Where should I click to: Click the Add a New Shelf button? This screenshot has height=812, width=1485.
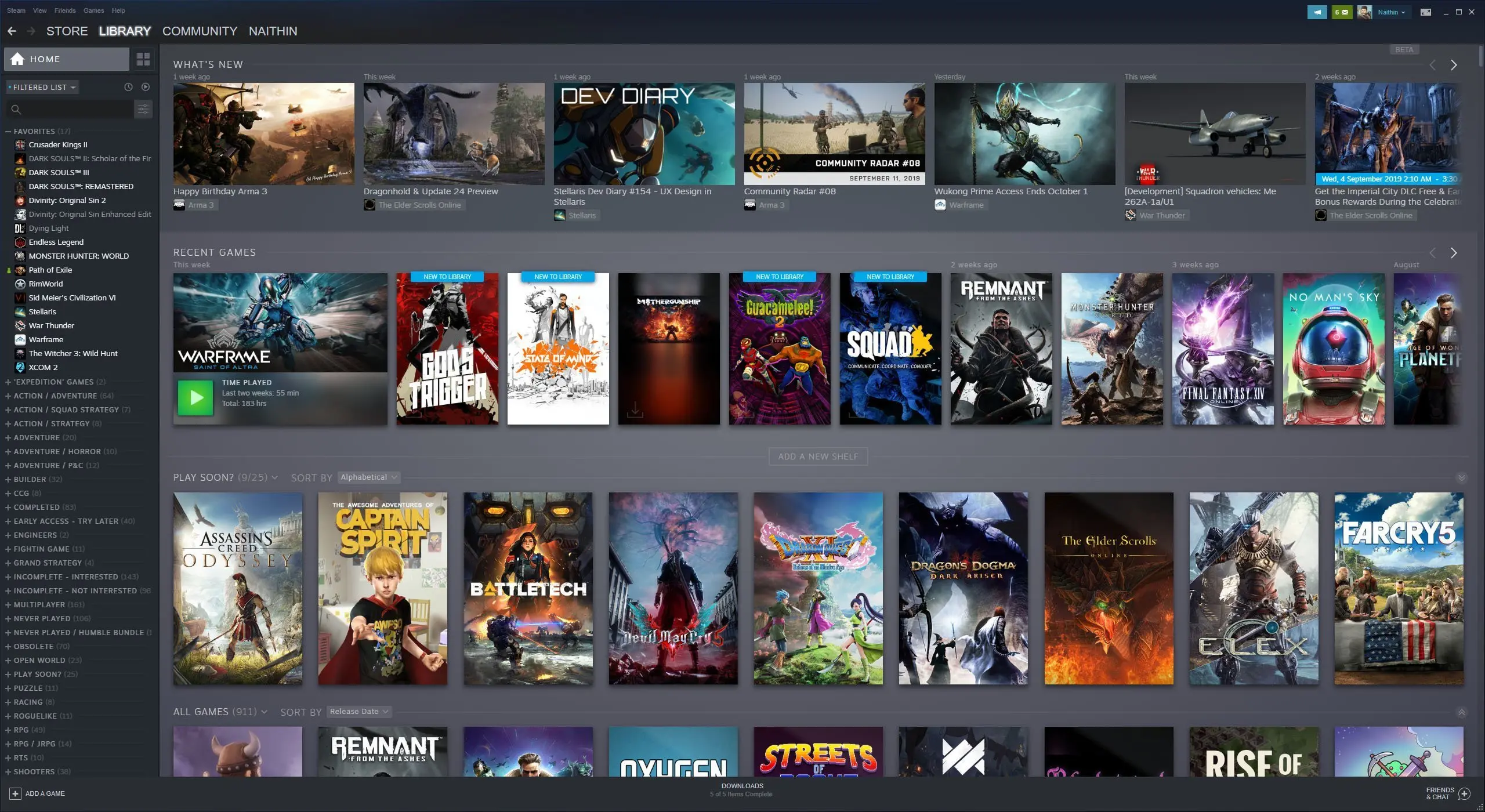(817, 456)
